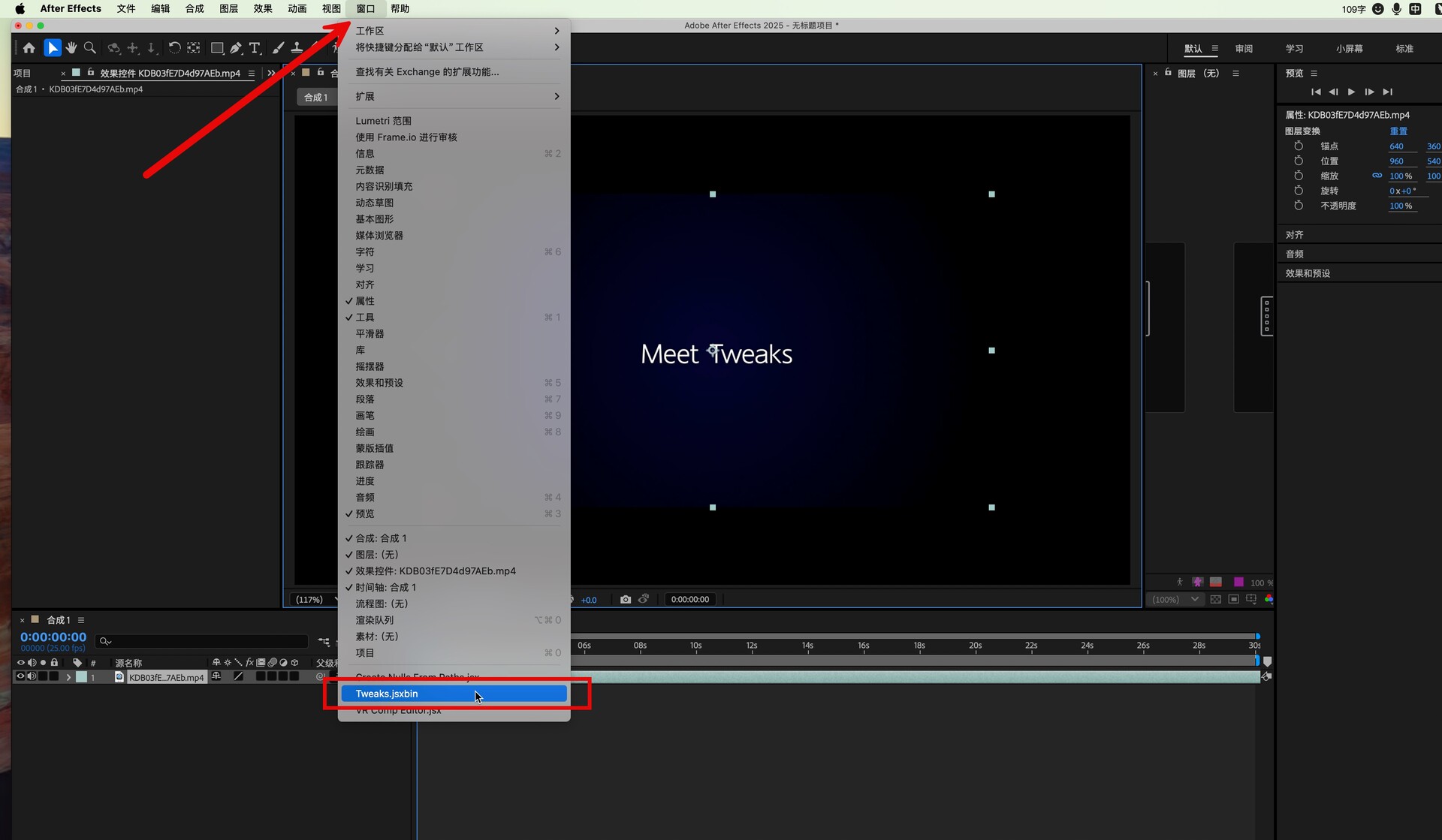This screenshot has height=840, width=1442.
Task: Select the Clone Stamp tool
Action: click(x=297, y=48)
